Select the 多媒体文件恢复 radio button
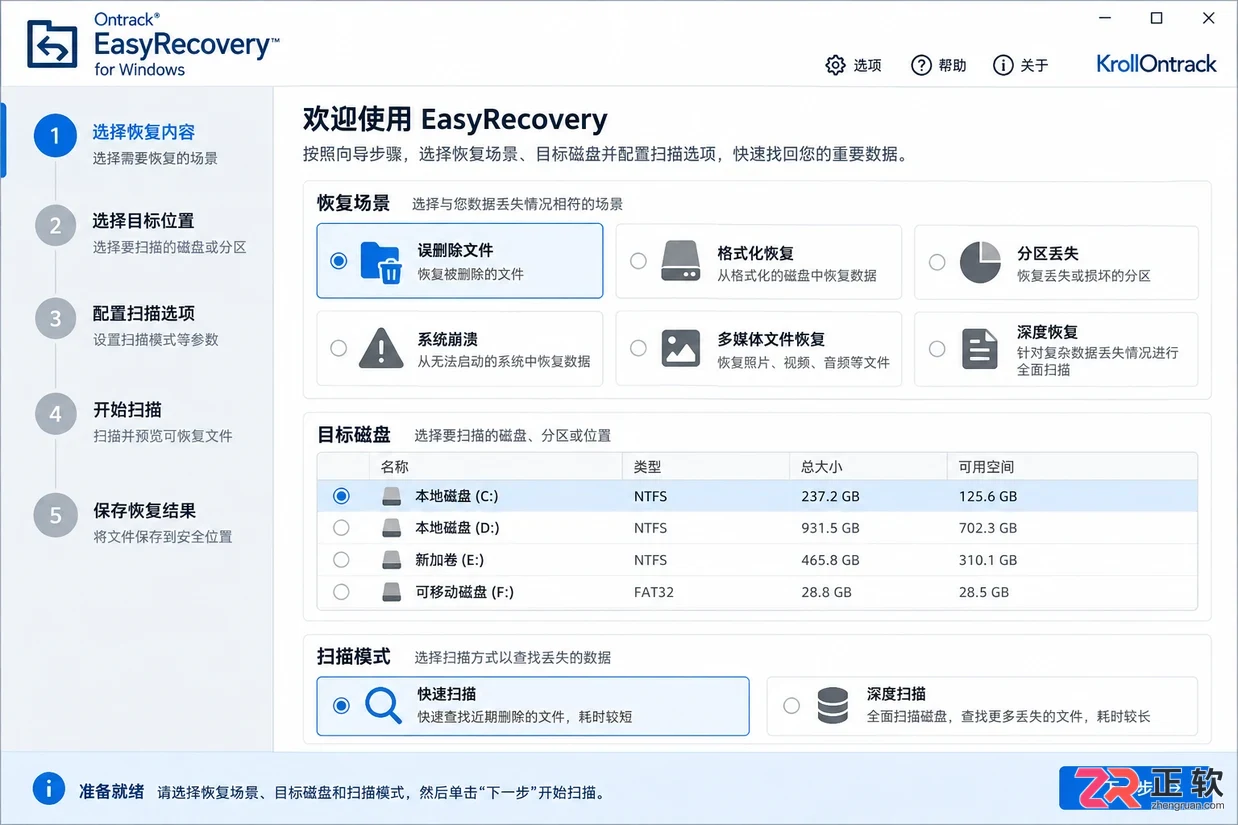 coord(638,348)
